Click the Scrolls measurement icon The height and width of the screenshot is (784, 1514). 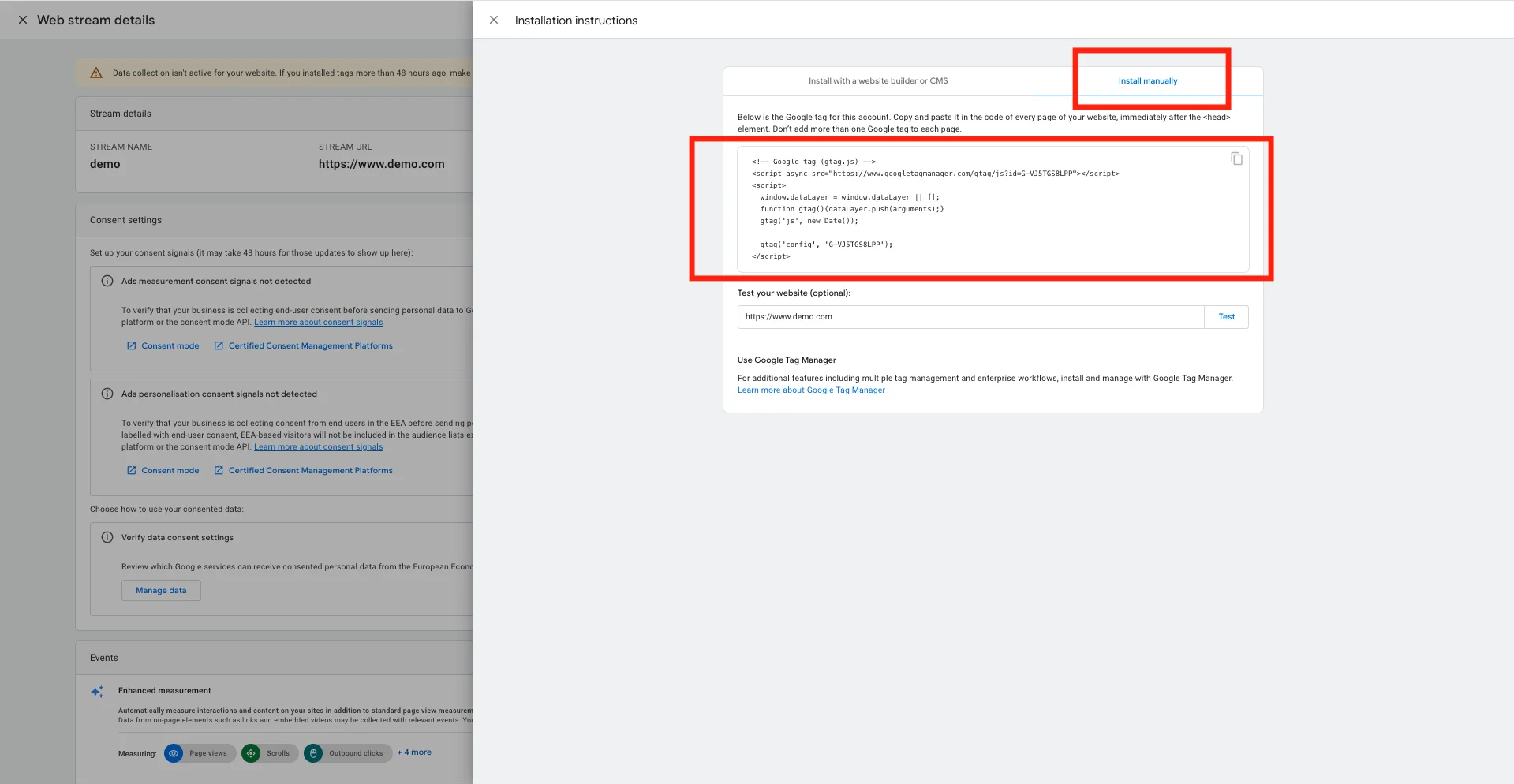(251, 753)
